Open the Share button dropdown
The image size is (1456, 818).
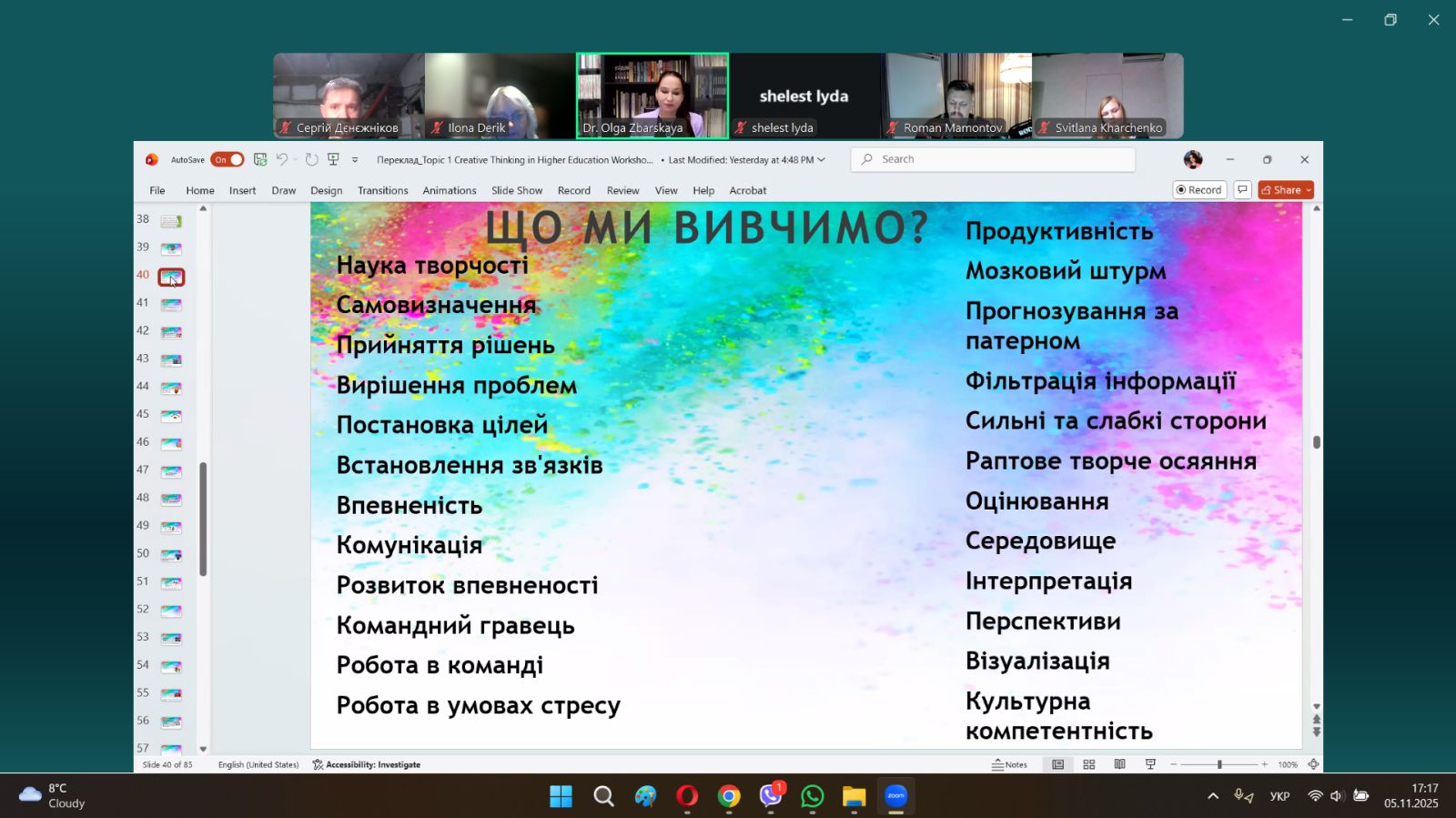[1309, 190]
